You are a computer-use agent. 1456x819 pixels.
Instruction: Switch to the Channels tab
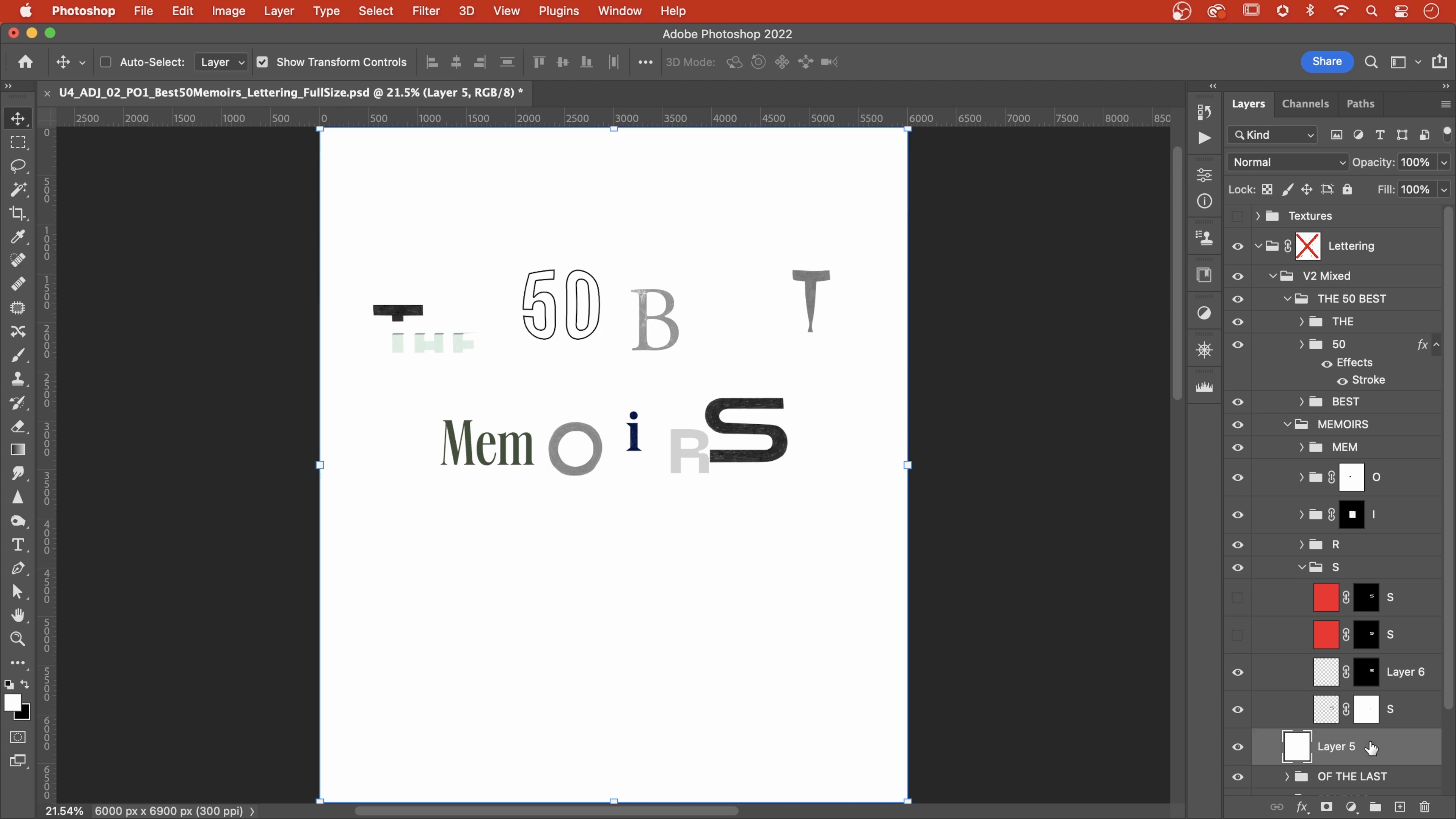(x=1305, y=104)
